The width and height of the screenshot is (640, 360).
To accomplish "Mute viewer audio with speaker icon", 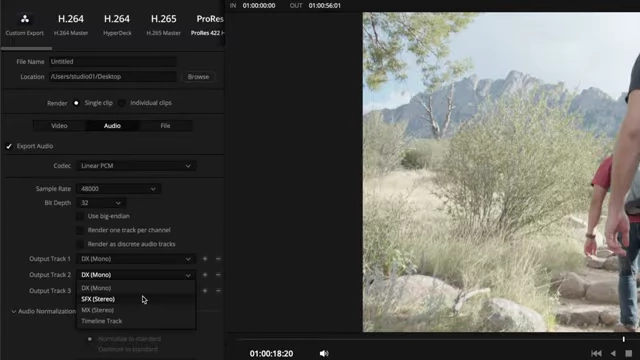I will (x=324, y=353).
